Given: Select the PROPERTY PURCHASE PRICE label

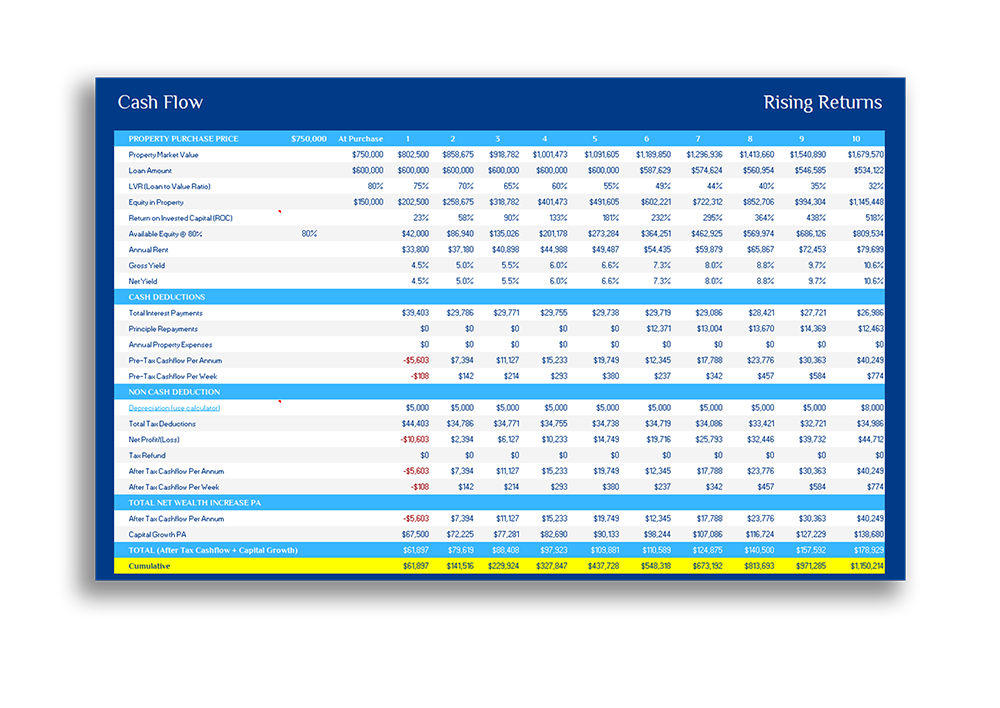Looking at the screenshot, I should 183,139.
